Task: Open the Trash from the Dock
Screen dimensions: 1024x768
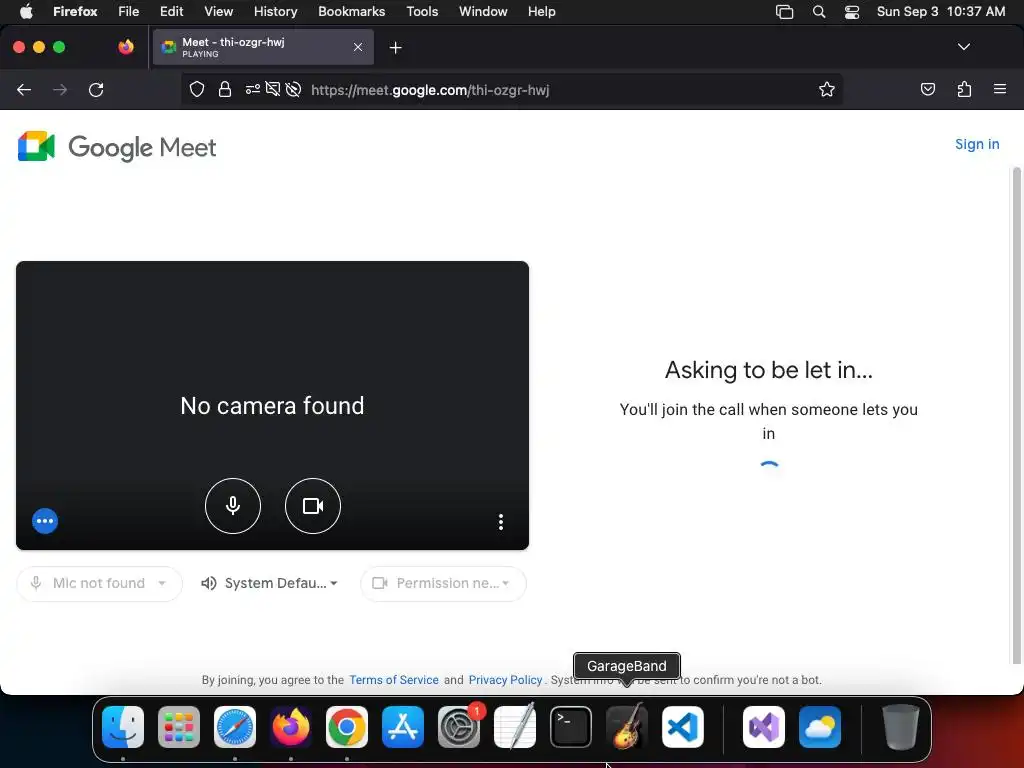Action: [x=901, y=727]
